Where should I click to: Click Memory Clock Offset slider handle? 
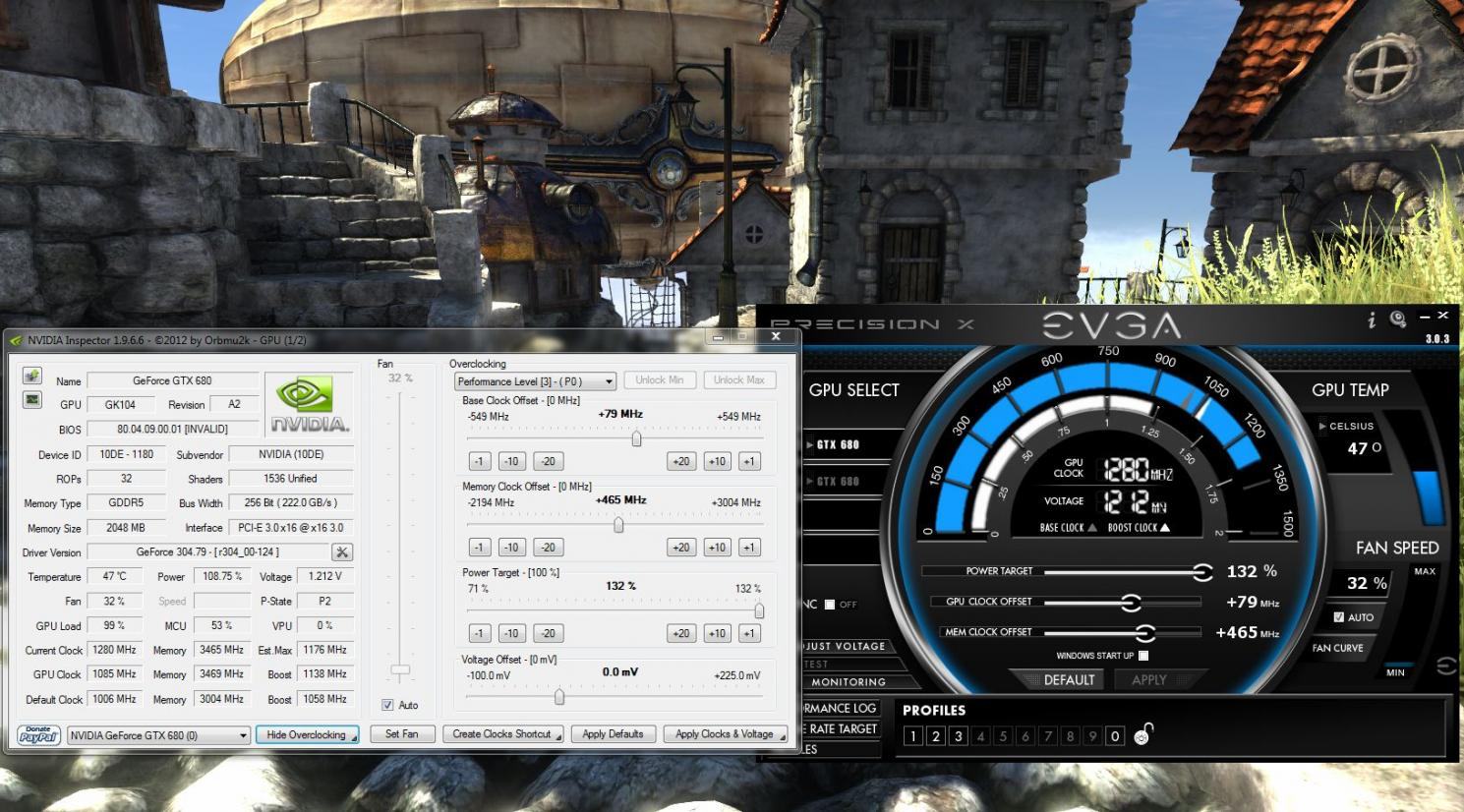[x=618, y=525]
